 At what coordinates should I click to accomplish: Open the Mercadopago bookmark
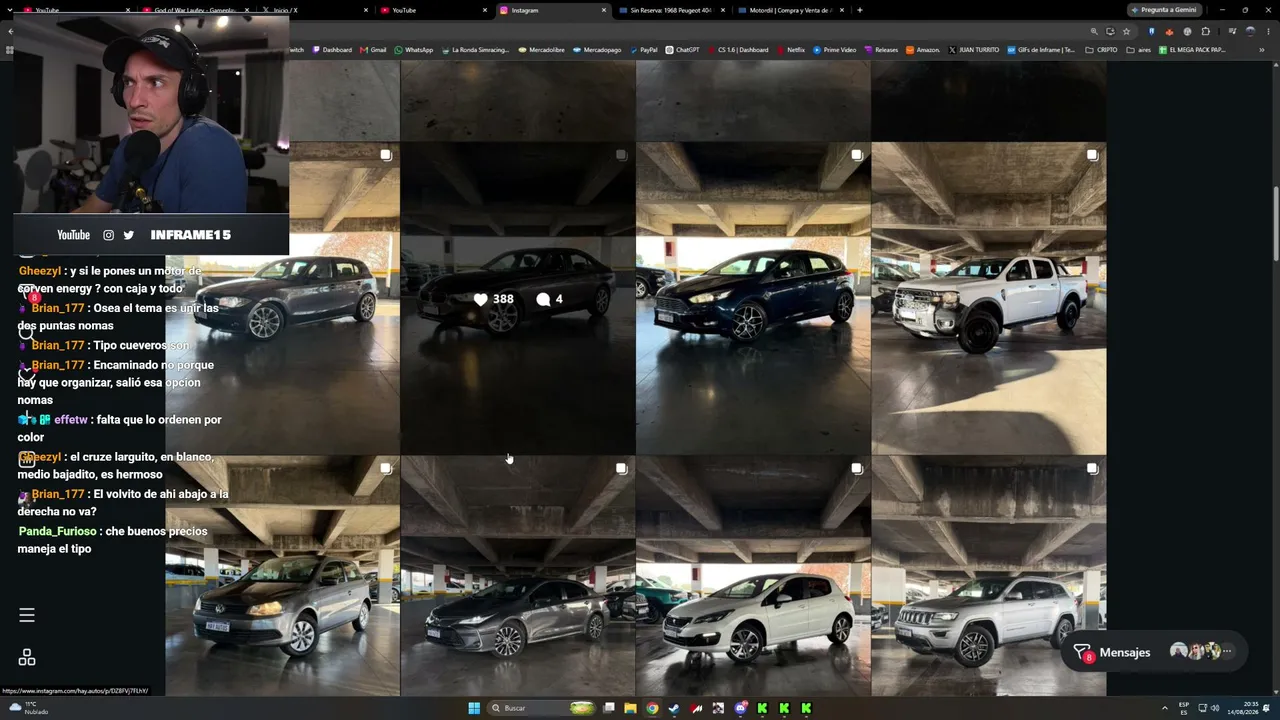click(x=598, y=50)
